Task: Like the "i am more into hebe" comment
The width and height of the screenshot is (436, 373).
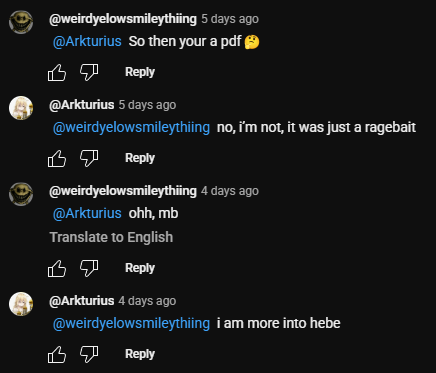Action: 57,354
